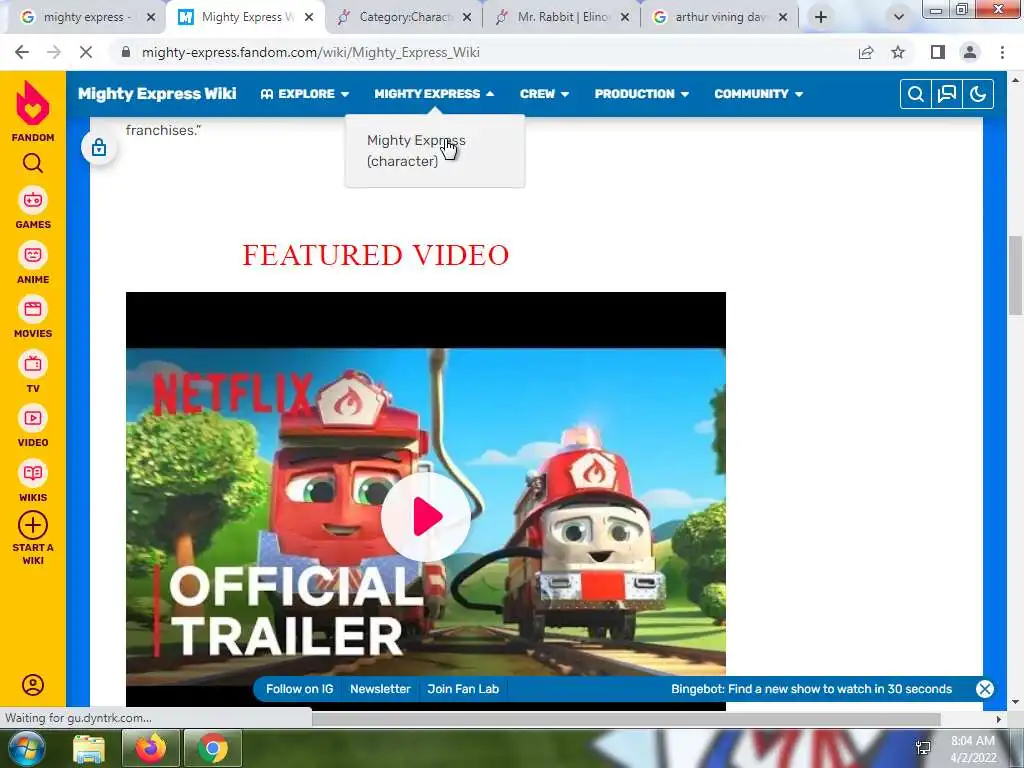This screenshot has height=768, width=1024.
Task: Click the address bar URL
Action: (310, 52)
